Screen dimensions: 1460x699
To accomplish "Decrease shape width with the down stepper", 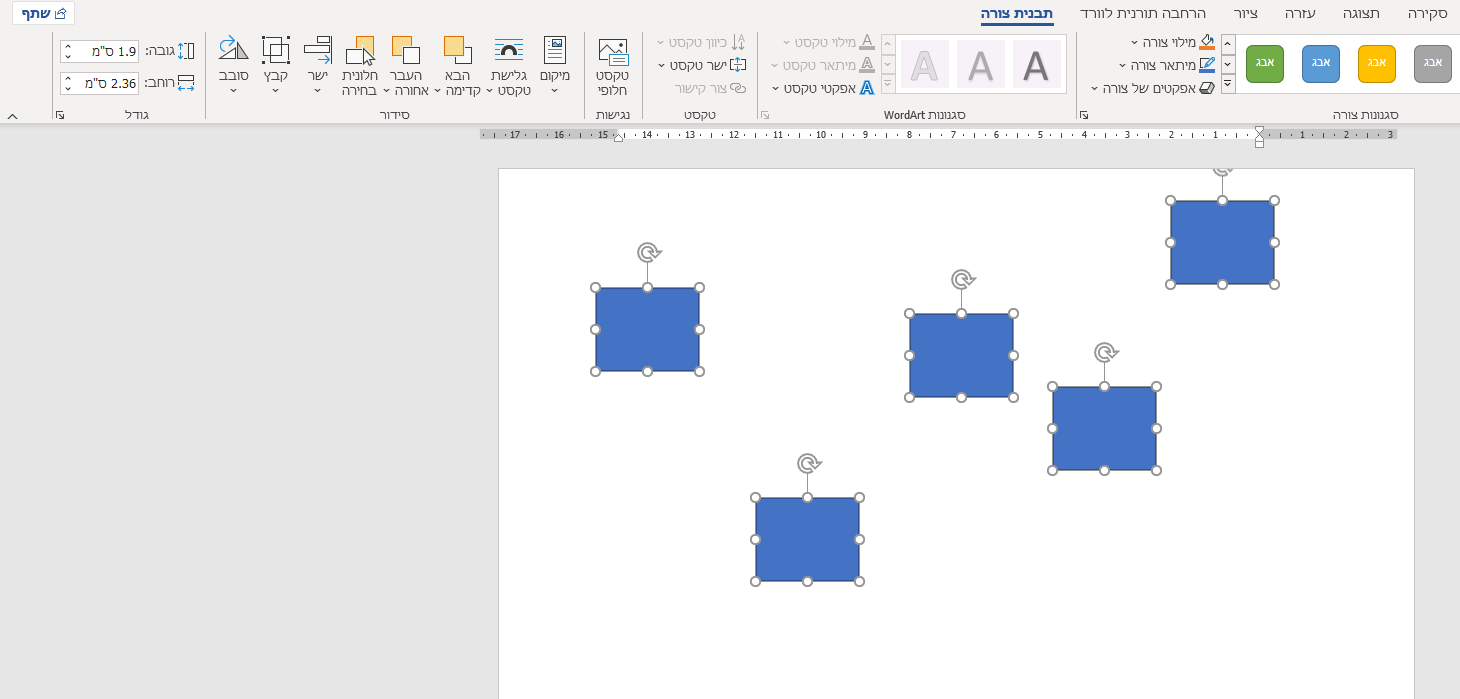I will coord(68,88).
